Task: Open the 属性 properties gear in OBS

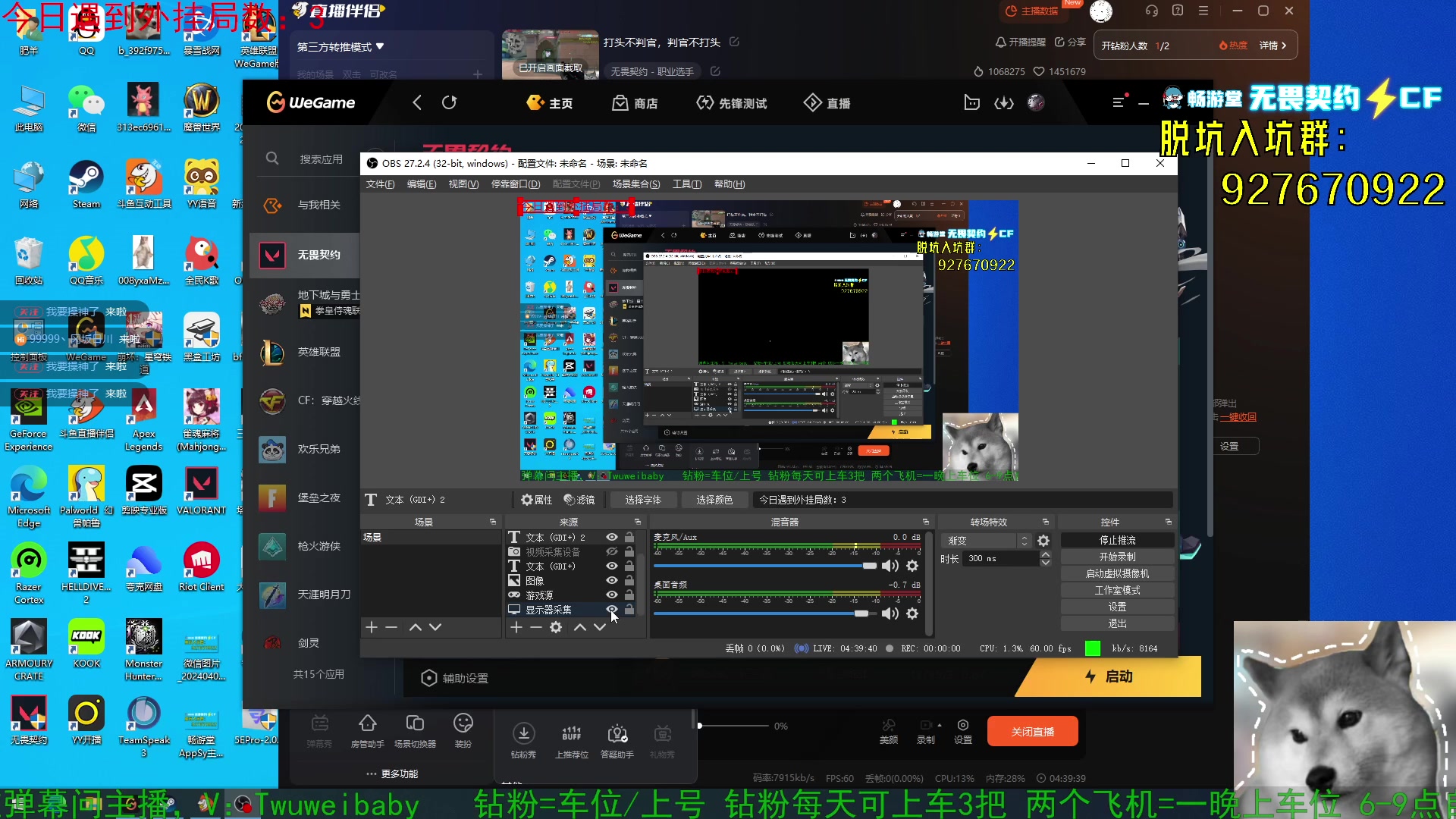Action: tap(536, 500)
